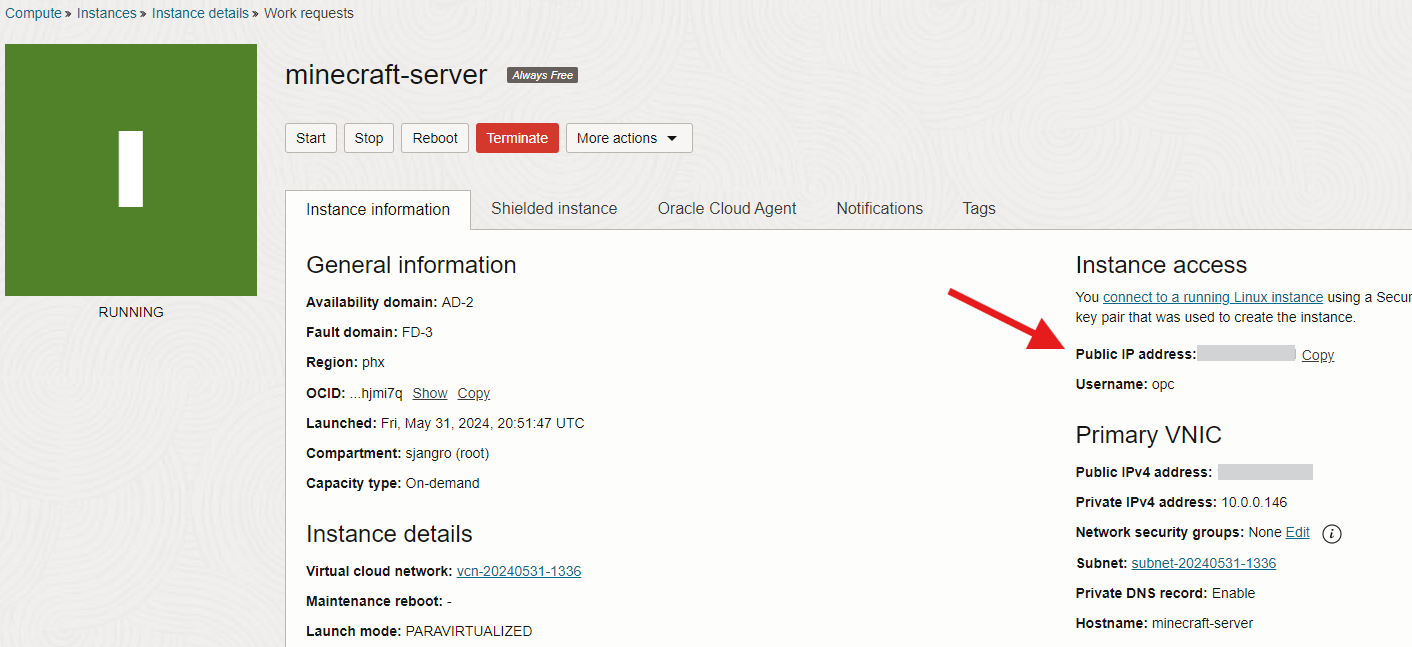
Task: Navigate to Instances via breadcrumb
Action: tap(106, 13)
